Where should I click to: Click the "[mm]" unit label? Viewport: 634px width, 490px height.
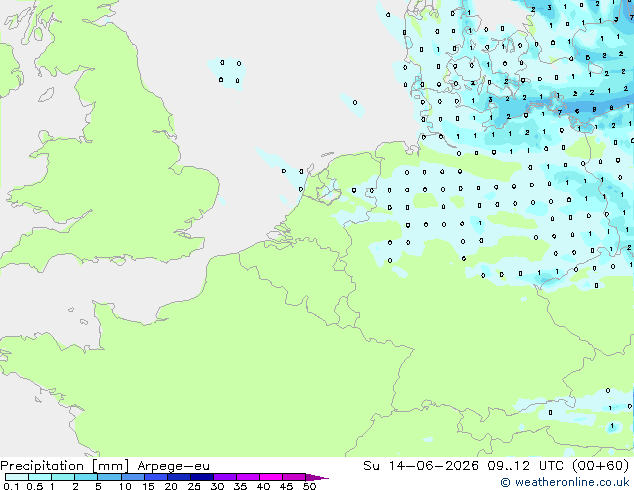coord(111,466)
